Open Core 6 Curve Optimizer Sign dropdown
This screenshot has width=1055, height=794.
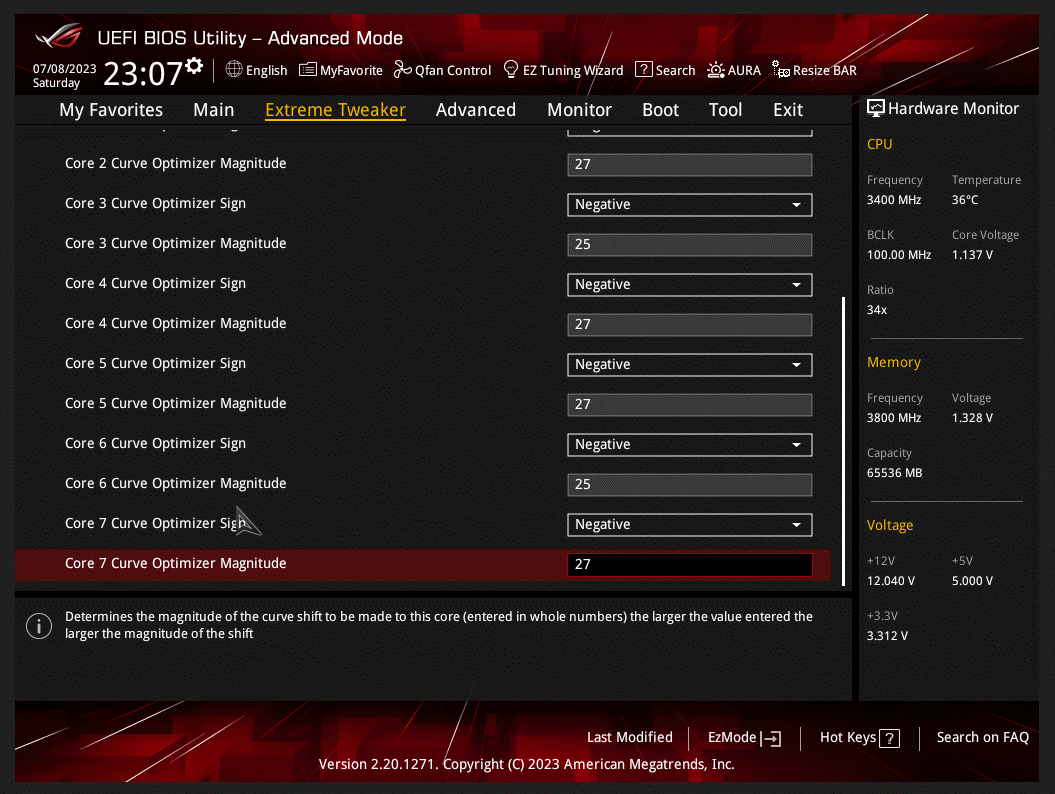pyautogui.click(x=690, y=445)
